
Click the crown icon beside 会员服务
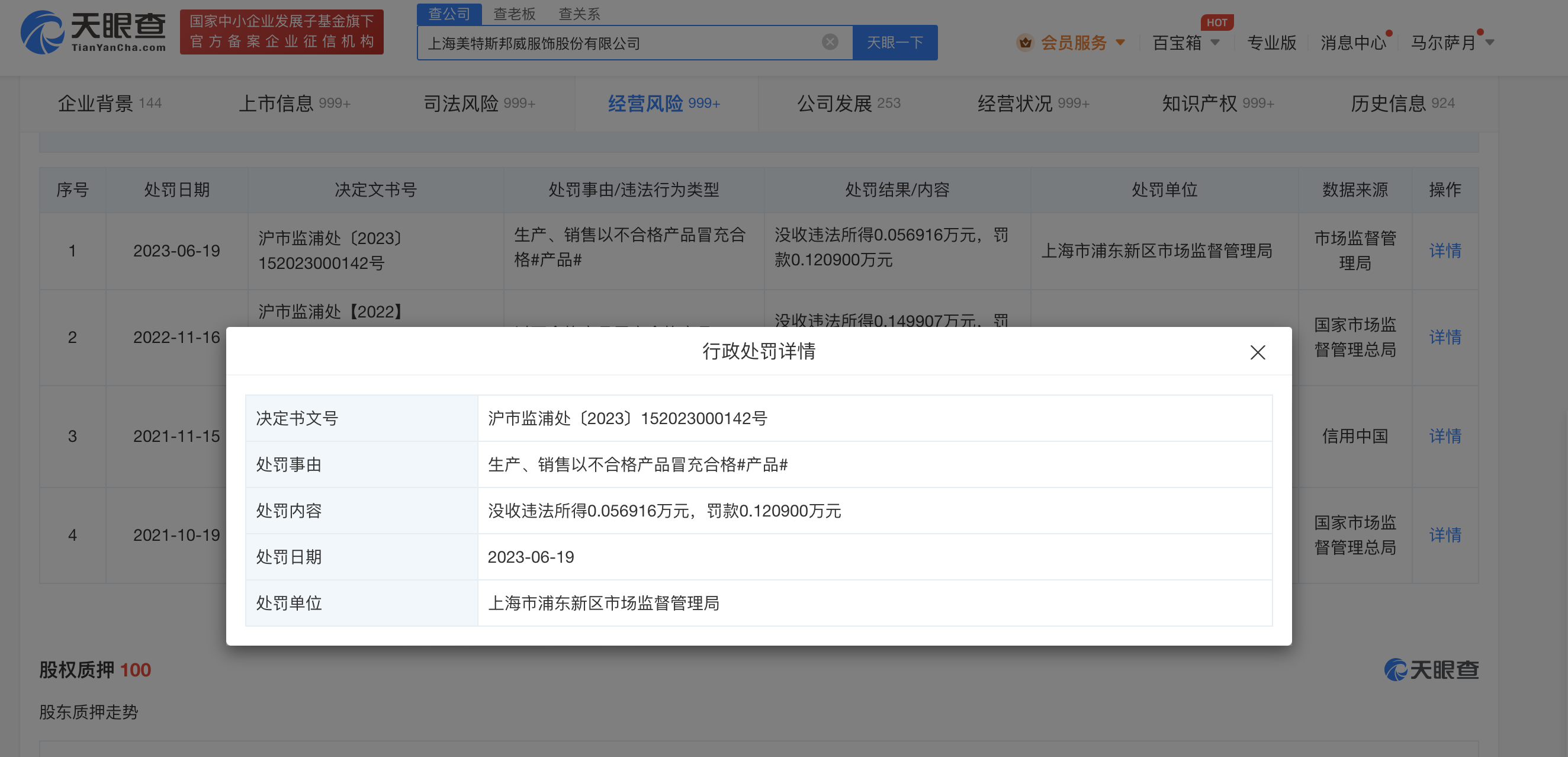click(x=1026, y=43)
